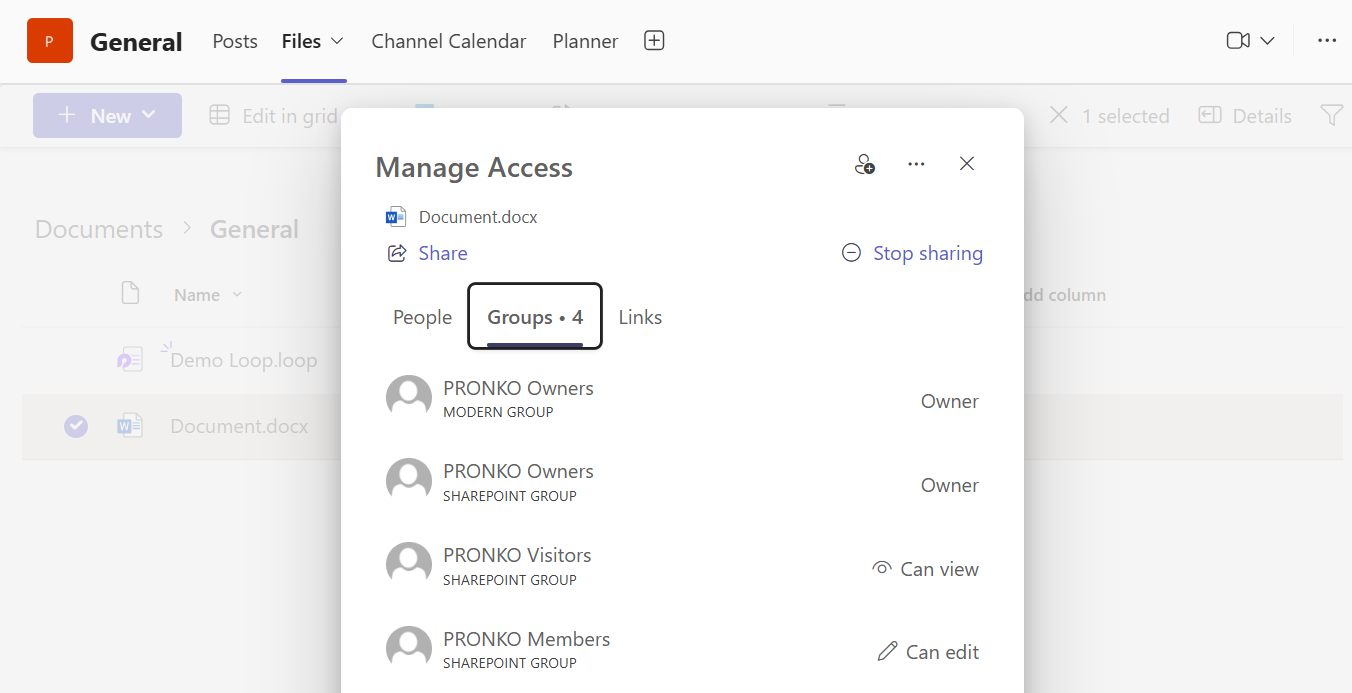Image resolution: width=1352 pixels, height=693 pixels.
Task: Open the Channel Calendar tab
Action: pos(449,41)
